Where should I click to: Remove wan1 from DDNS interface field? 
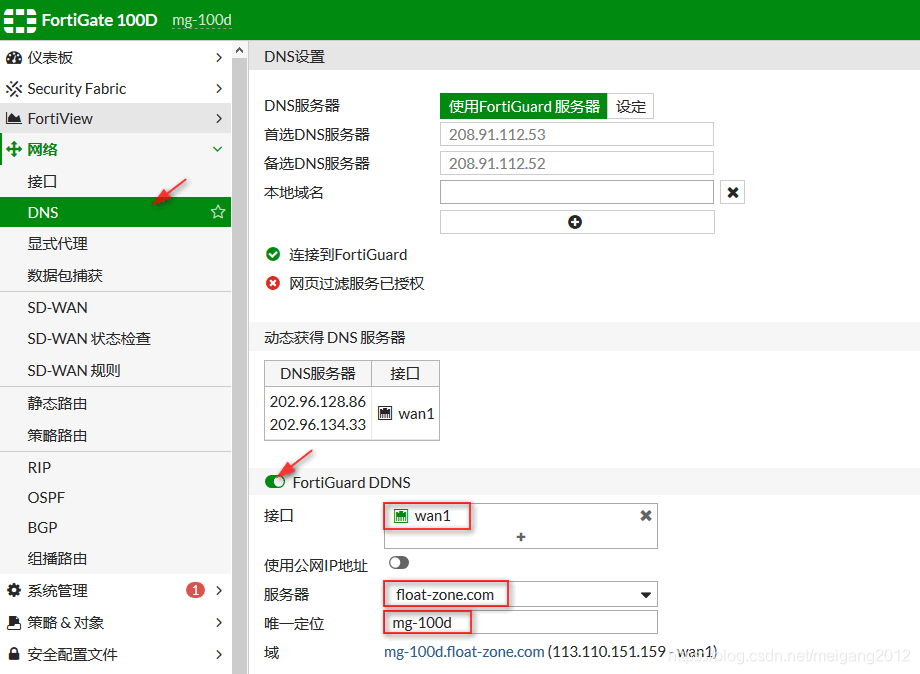(645, 516)
